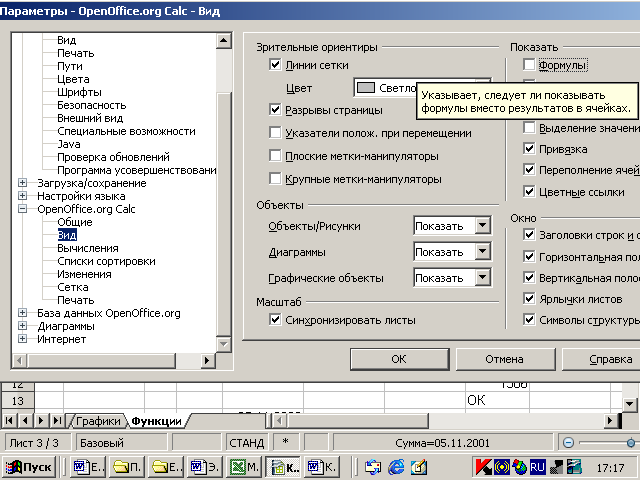
Task: Expand Настройки языка tree node
Action: (22, 196)
